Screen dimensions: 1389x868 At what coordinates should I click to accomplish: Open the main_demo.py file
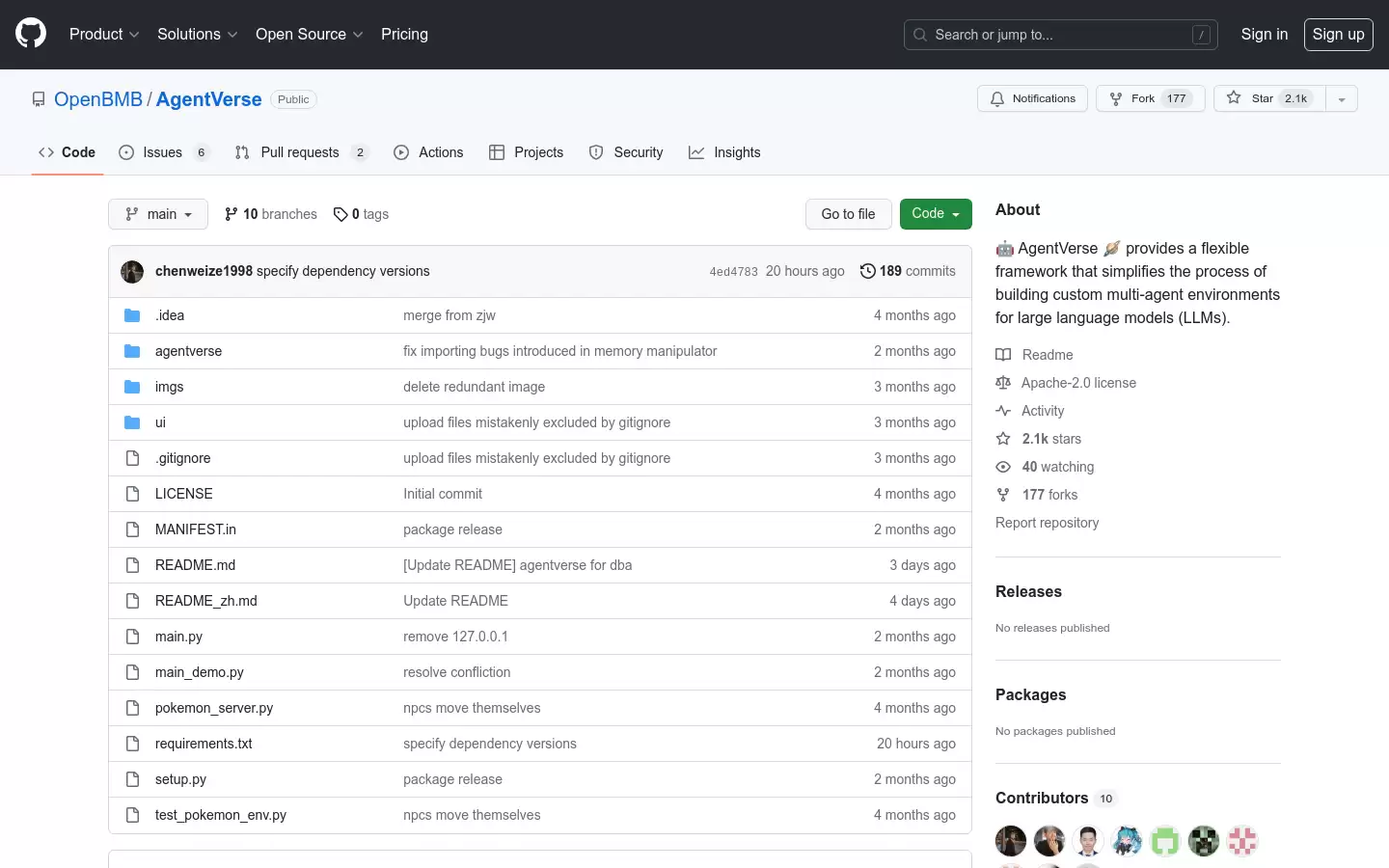click(200, 672)
